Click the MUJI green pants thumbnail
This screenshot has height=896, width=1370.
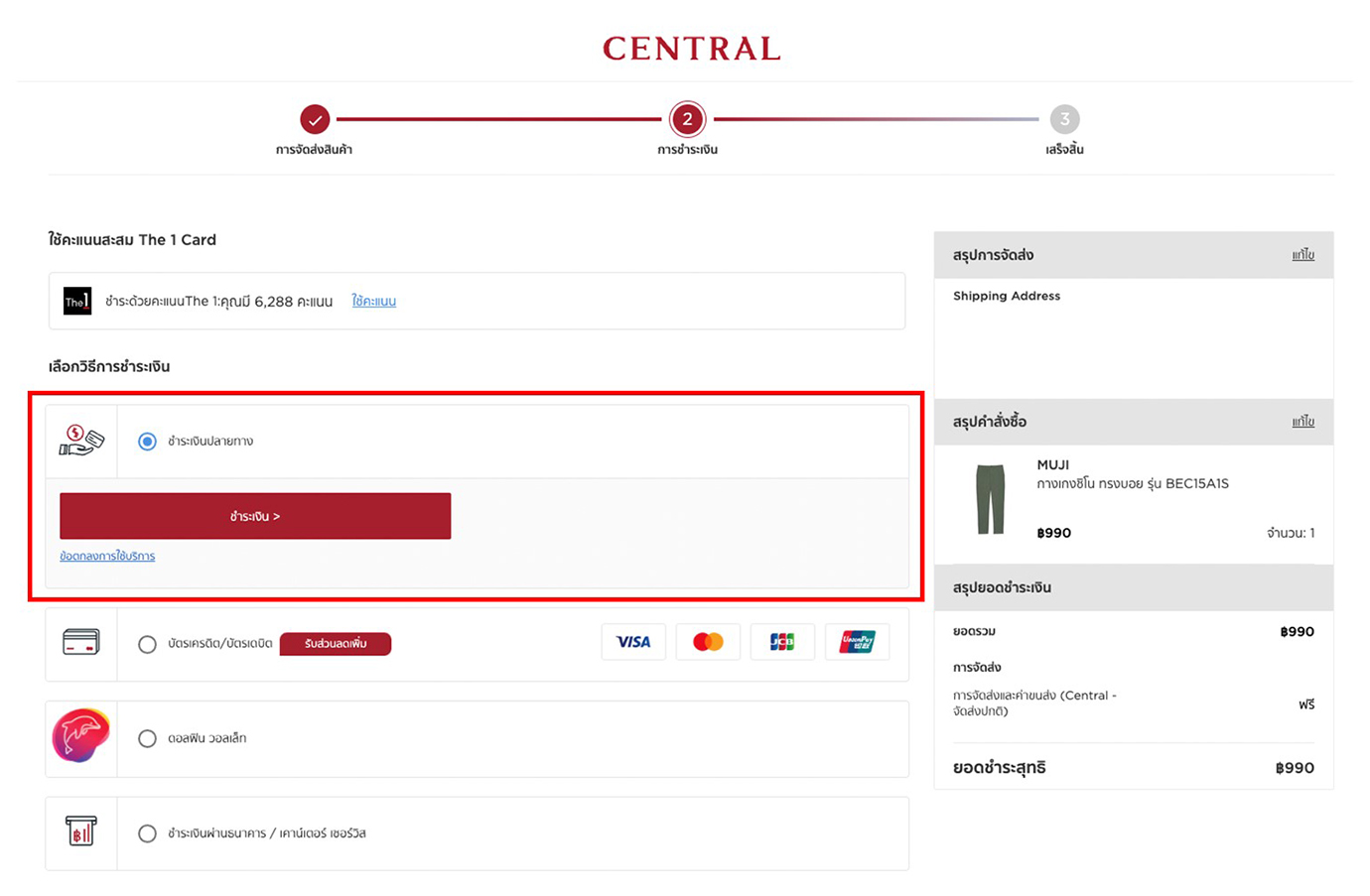click(x=990, y=499)
